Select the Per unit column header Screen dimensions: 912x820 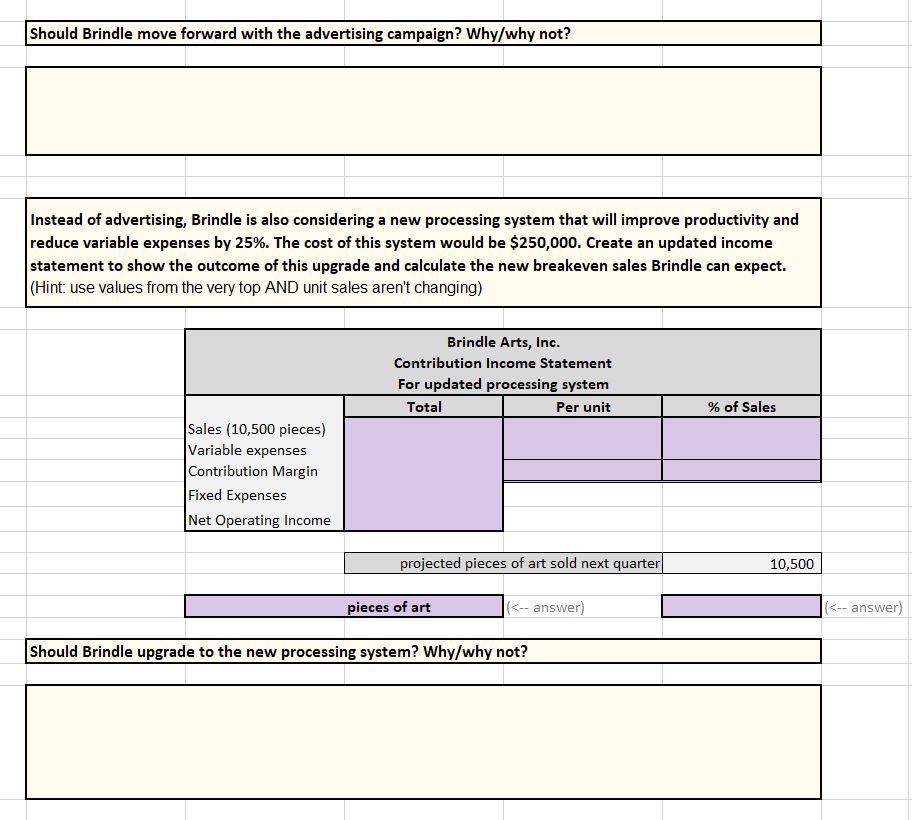click(x=582, y=406)
